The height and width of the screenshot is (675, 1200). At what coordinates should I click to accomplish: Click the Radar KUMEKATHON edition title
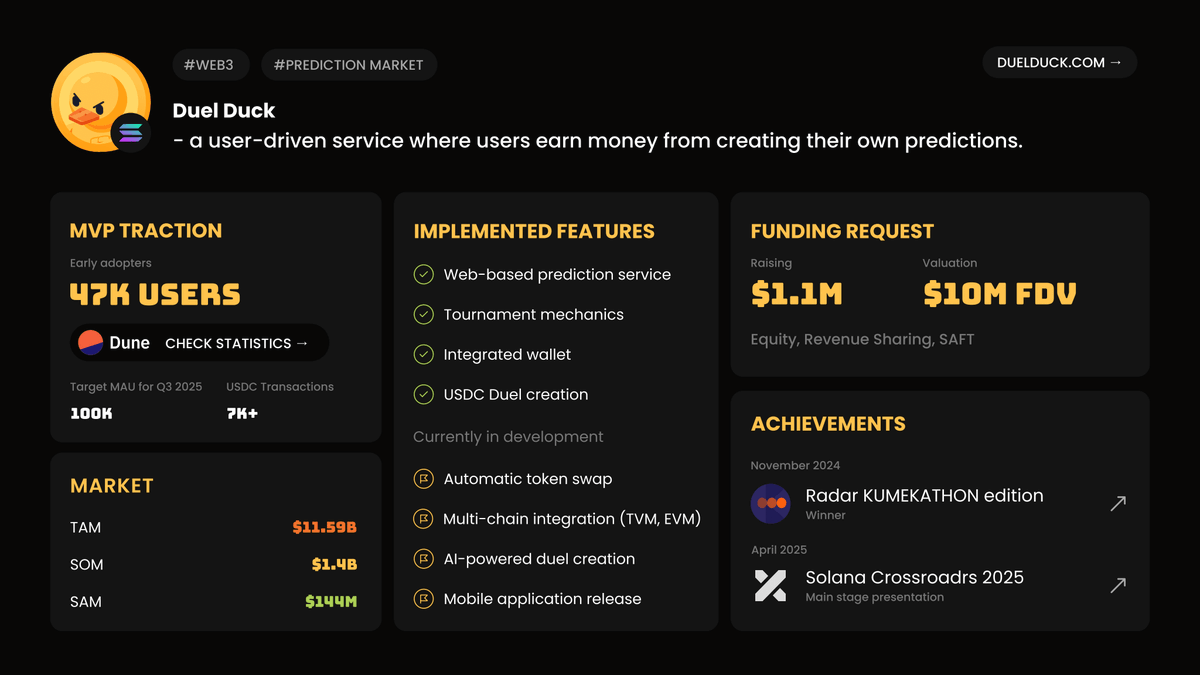coord(924,495)
